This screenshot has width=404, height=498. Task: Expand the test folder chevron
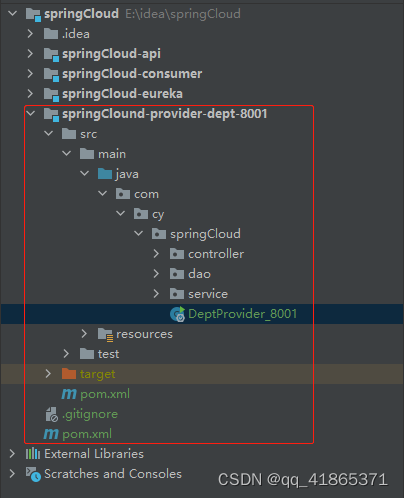66,354
